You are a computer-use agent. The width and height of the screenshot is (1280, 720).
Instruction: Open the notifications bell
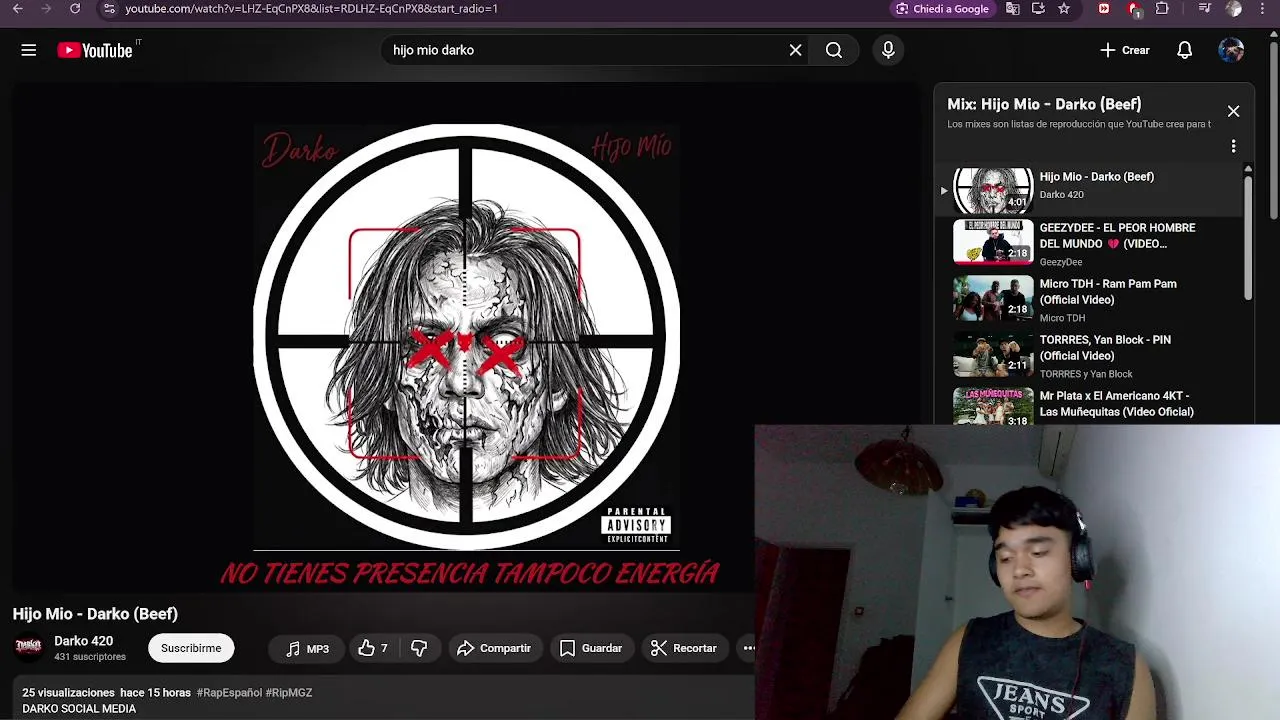click(x=1184, y=50)
